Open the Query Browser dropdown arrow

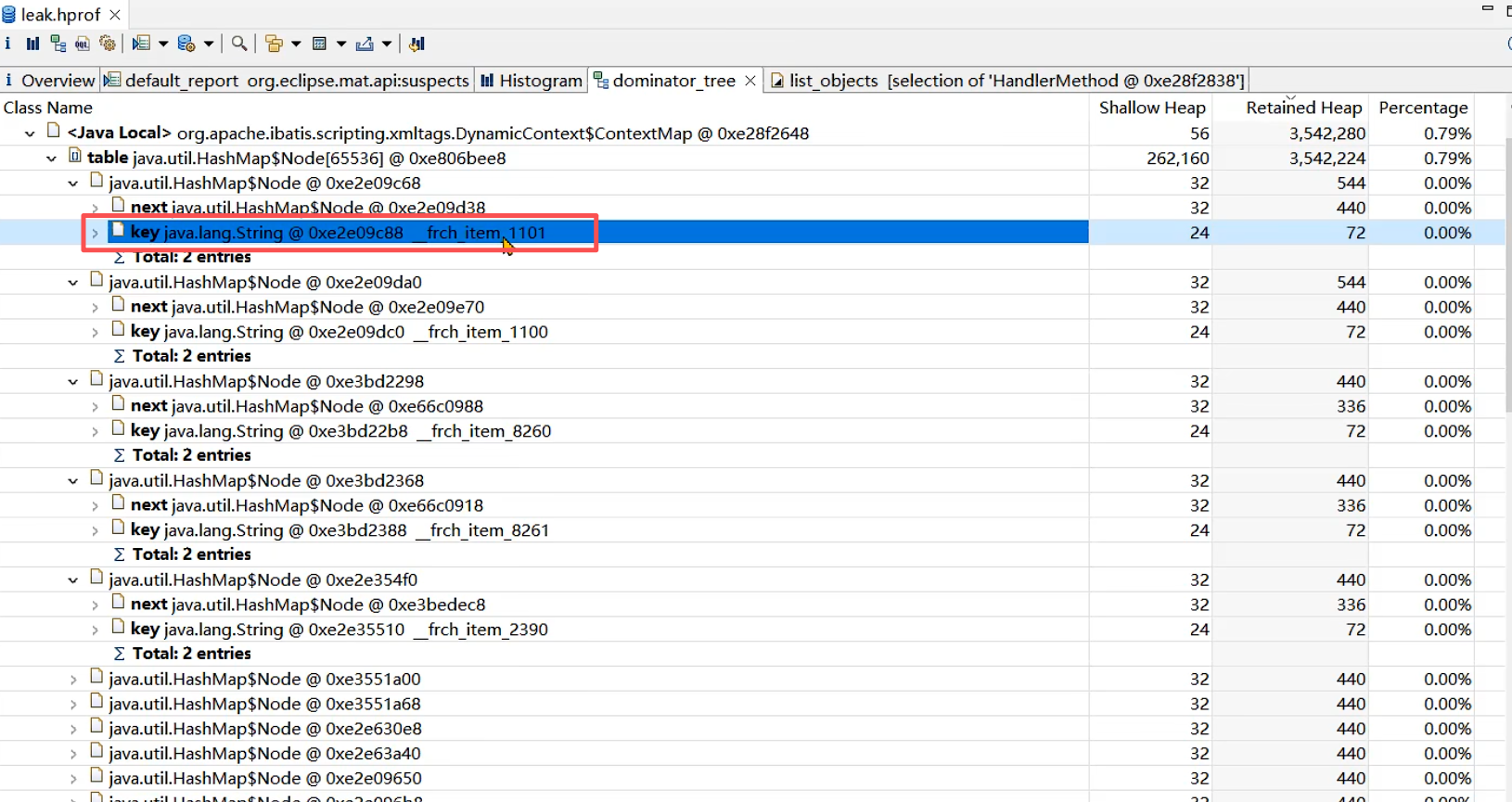(209, 44)
